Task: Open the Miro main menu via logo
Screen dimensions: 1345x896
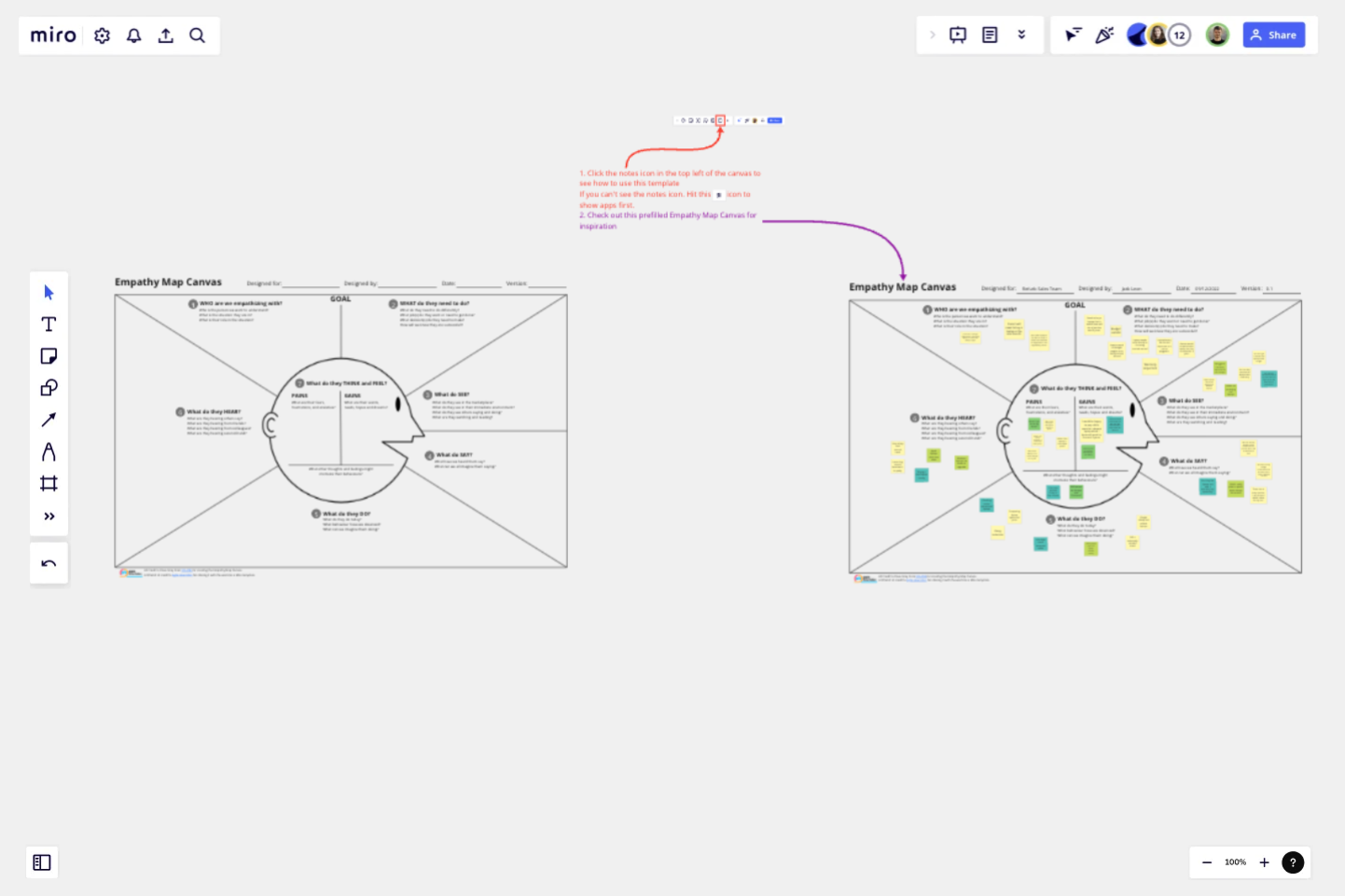Action: [x=52, y=34]
